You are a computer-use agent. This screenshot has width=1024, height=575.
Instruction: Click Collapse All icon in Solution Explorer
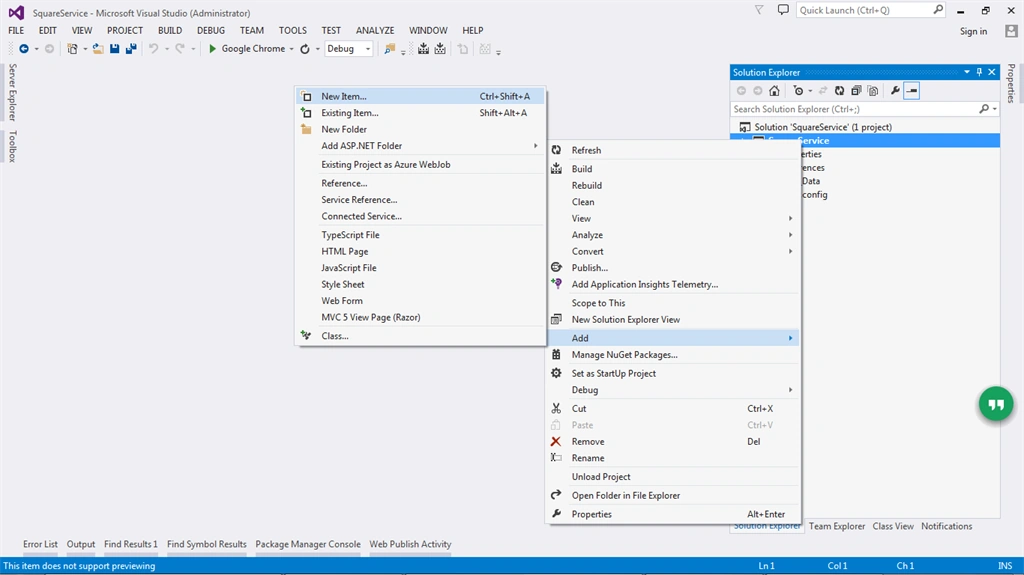(856, 91)
